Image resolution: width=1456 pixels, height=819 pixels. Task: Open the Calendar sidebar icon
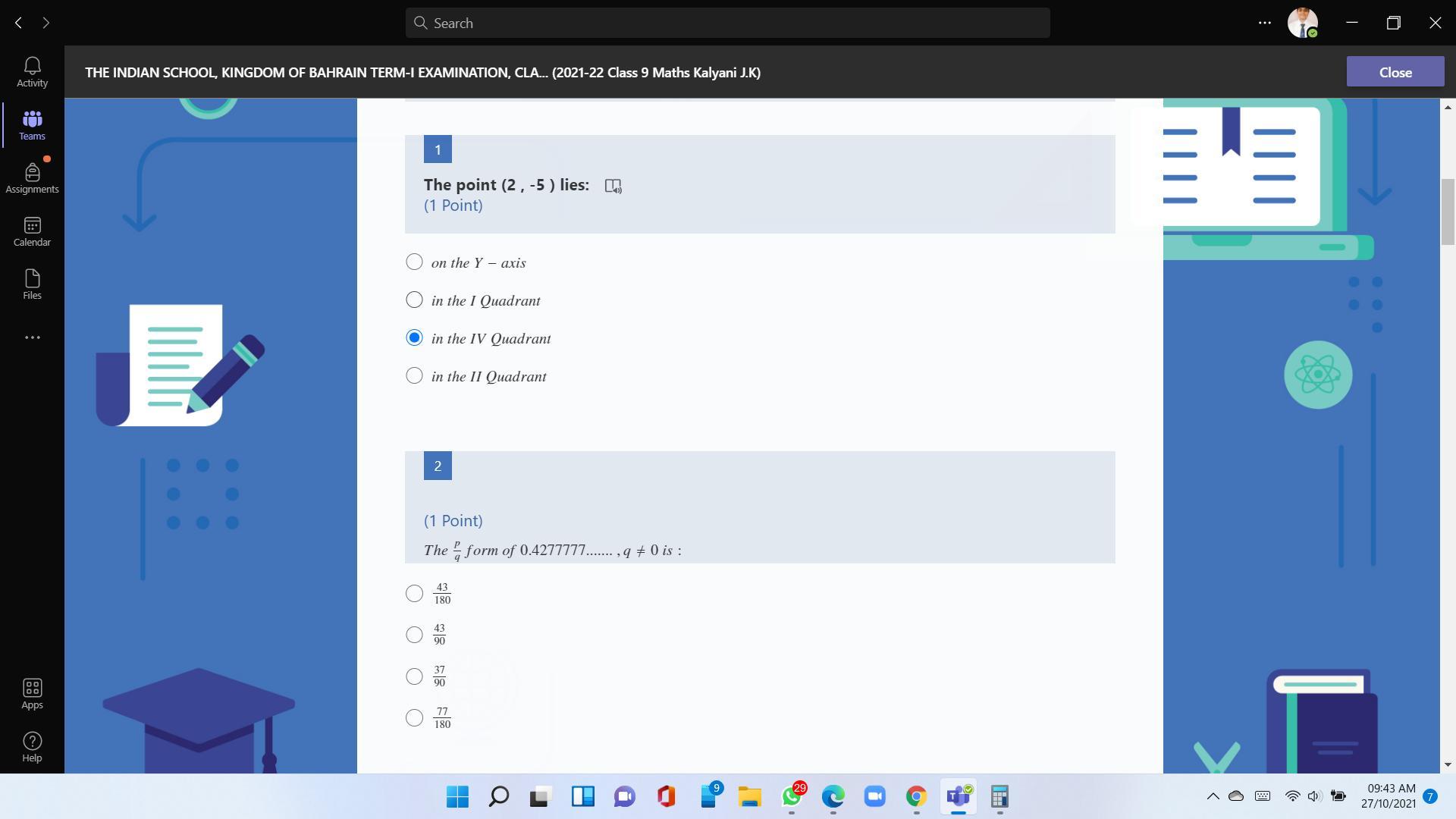tap(32, 231)
